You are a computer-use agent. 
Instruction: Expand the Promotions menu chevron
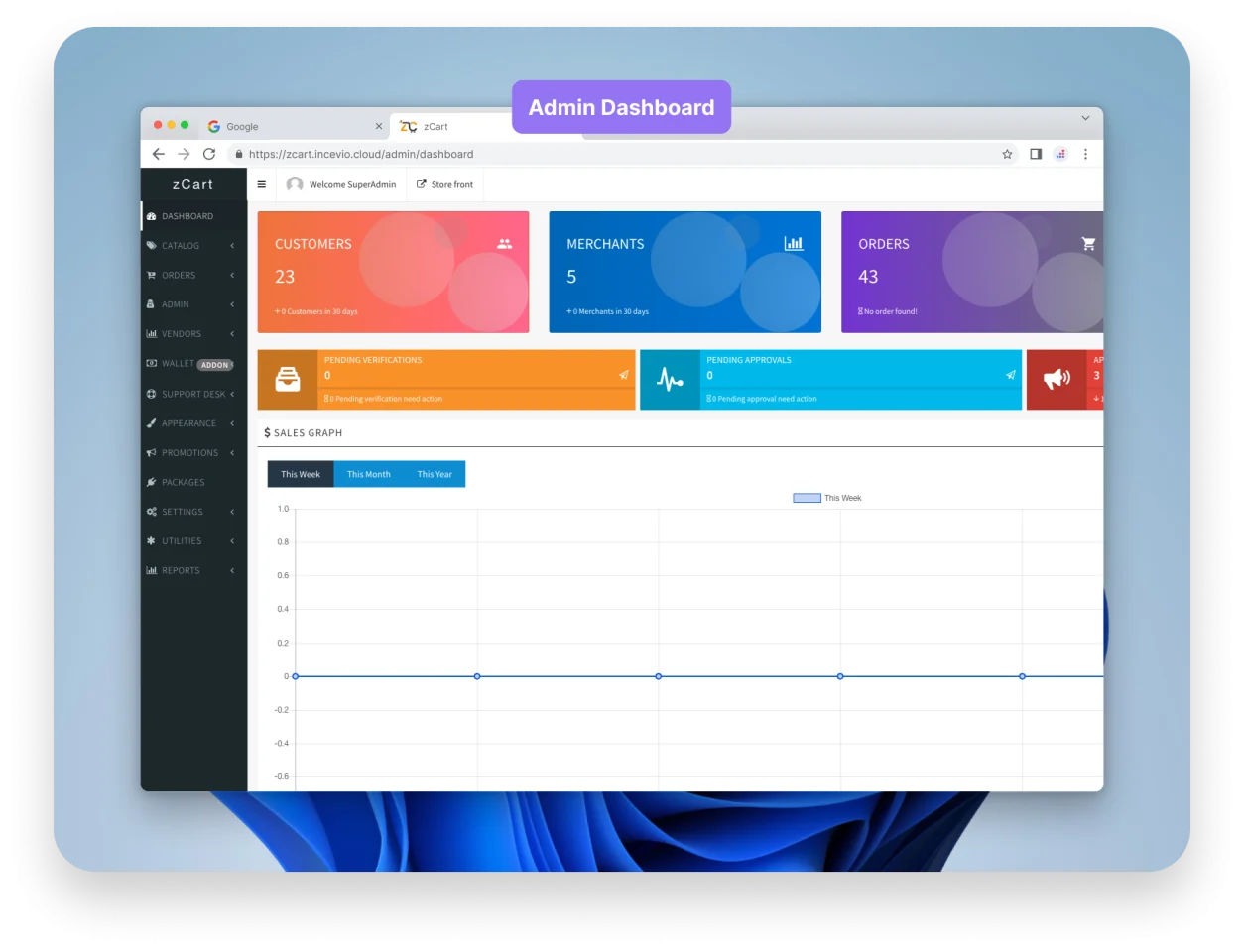point(232,453)
